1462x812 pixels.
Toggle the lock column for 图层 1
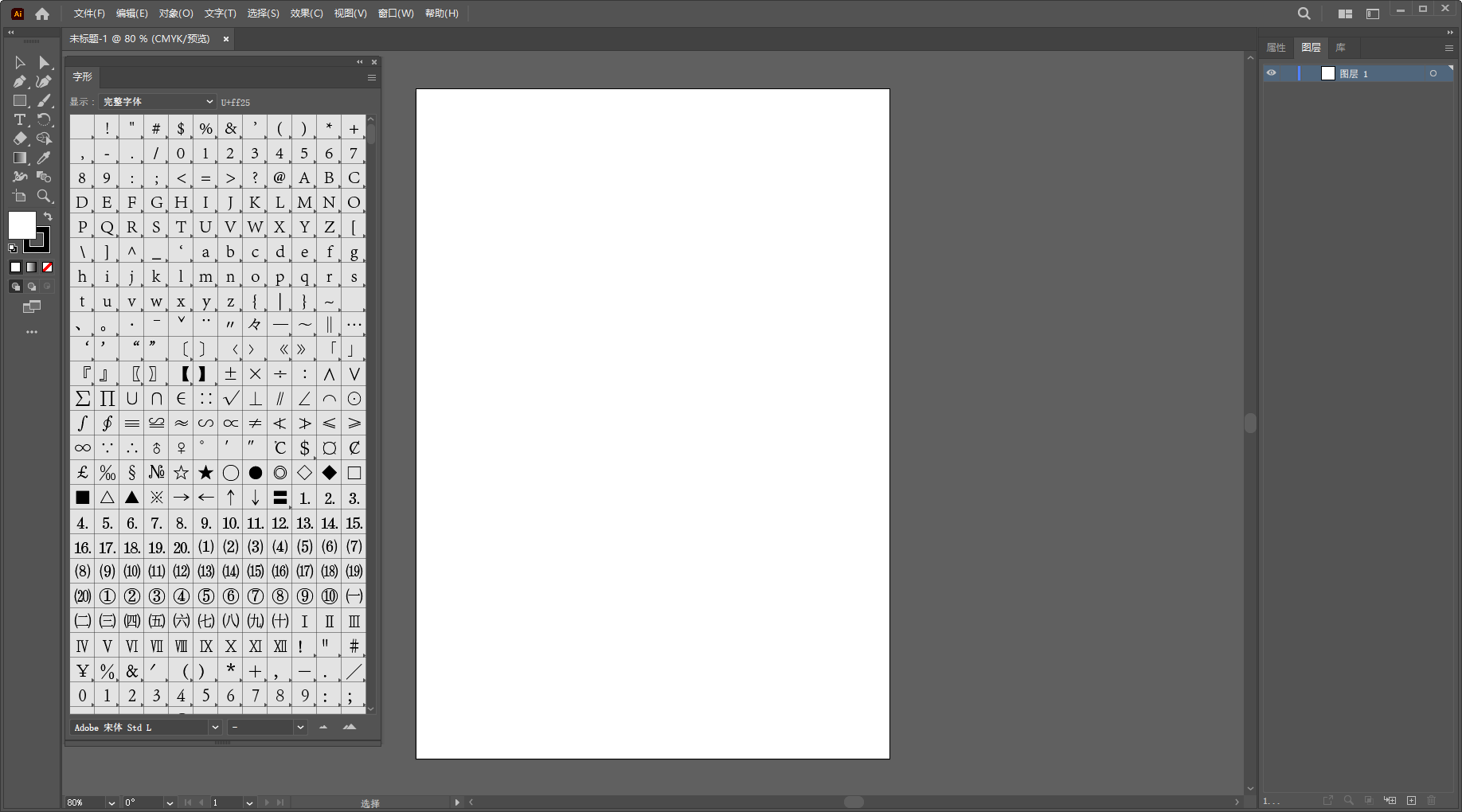(x=1288, y=73)
